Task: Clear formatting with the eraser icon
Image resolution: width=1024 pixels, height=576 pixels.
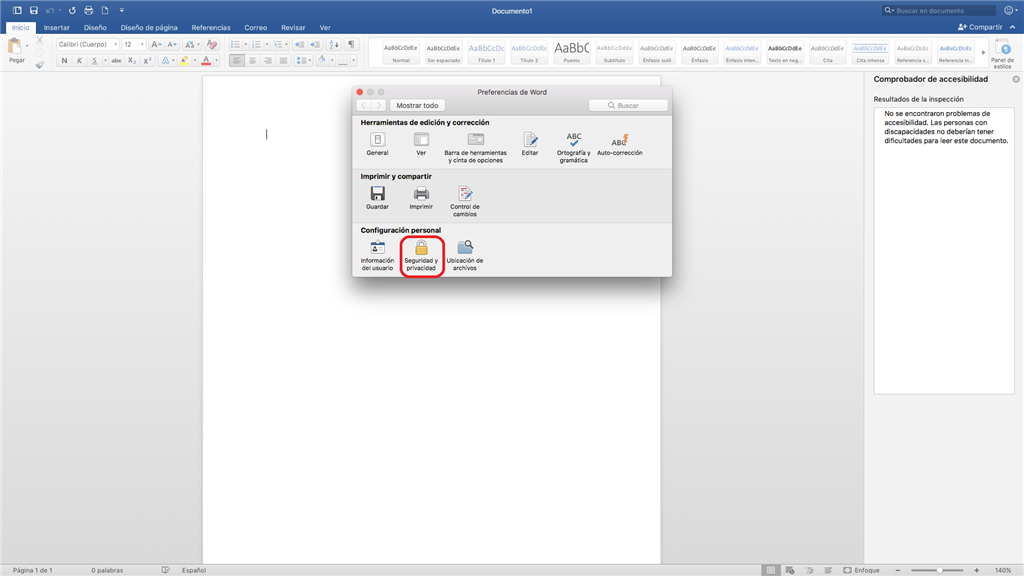Action: pos(212,44)
